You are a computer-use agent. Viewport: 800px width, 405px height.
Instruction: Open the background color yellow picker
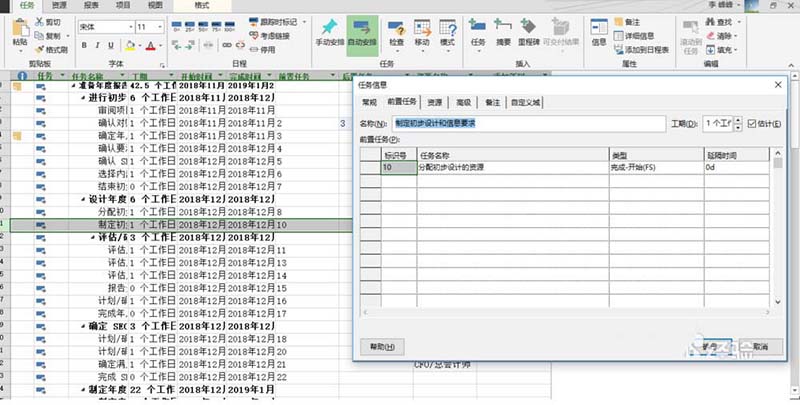pyautogui.click(x=130, y=46)
